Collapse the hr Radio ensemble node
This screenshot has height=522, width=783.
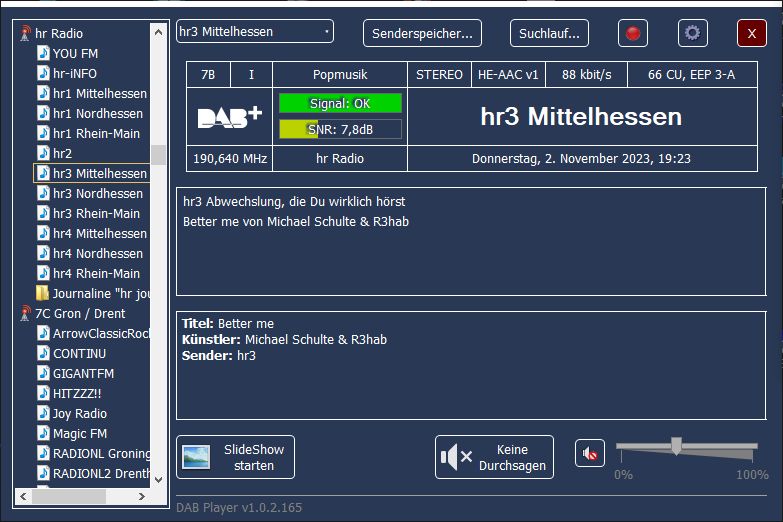click(x=26, y=34)
